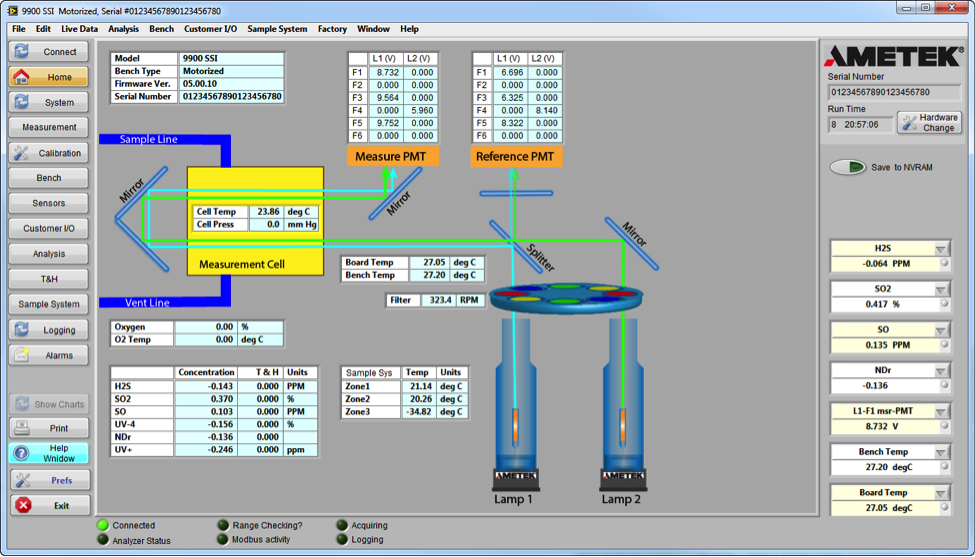The image size is (975, 557).
Task: Open the H2S parameter dropdown
Action: tap(941, 249)
